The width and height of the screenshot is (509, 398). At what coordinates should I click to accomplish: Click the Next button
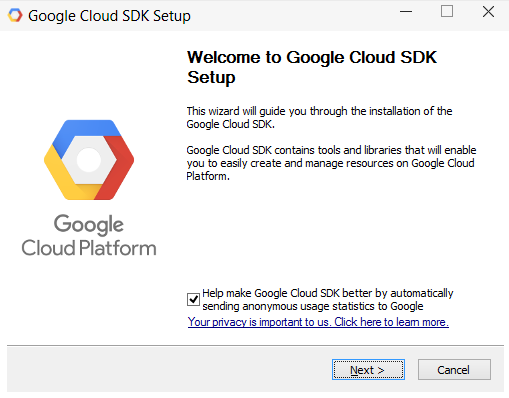368,369
